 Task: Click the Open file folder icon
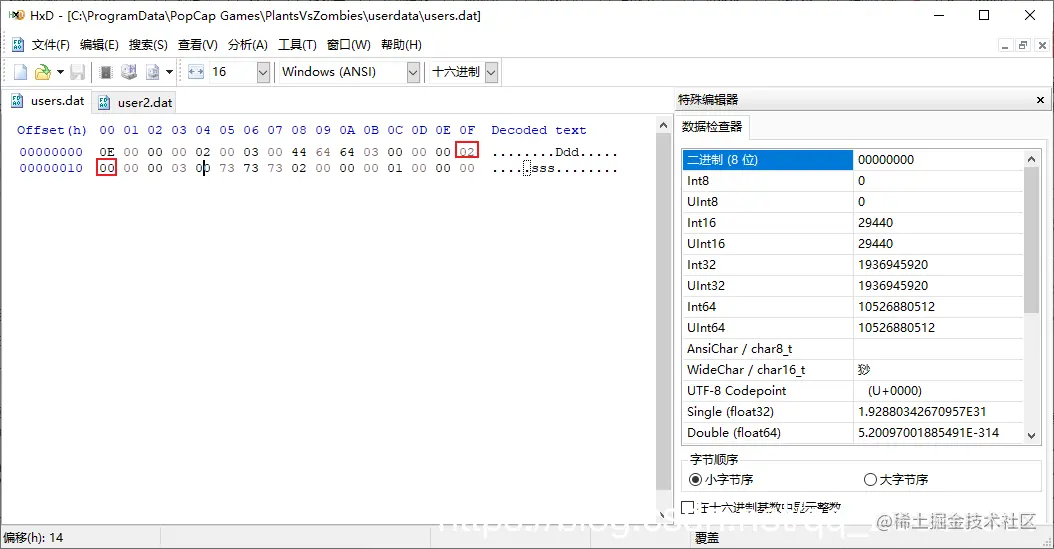coord(42,72)
